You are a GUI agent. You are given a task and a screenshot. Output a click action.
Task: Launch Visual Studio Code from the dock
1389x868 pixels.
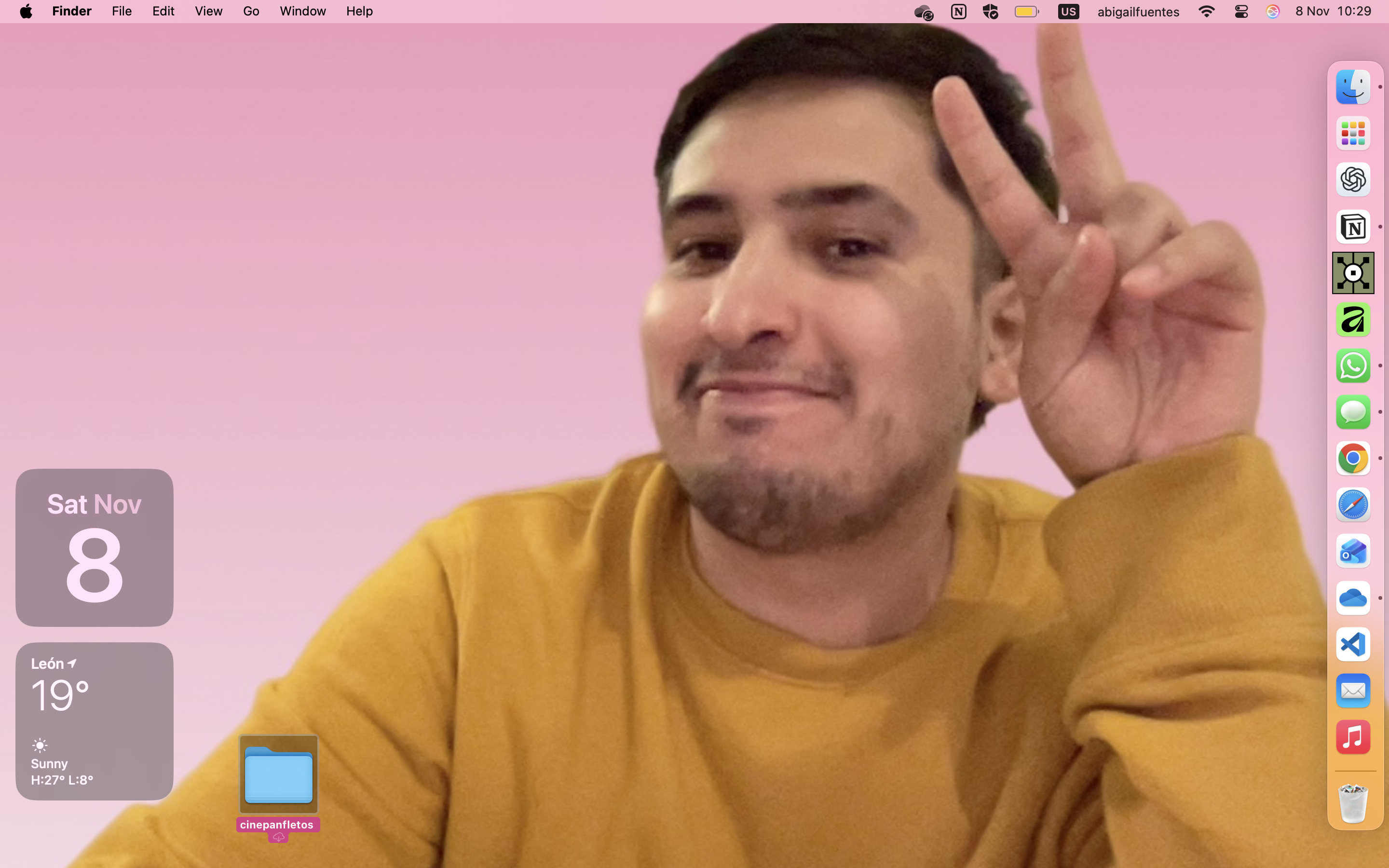pos(1353,644)
